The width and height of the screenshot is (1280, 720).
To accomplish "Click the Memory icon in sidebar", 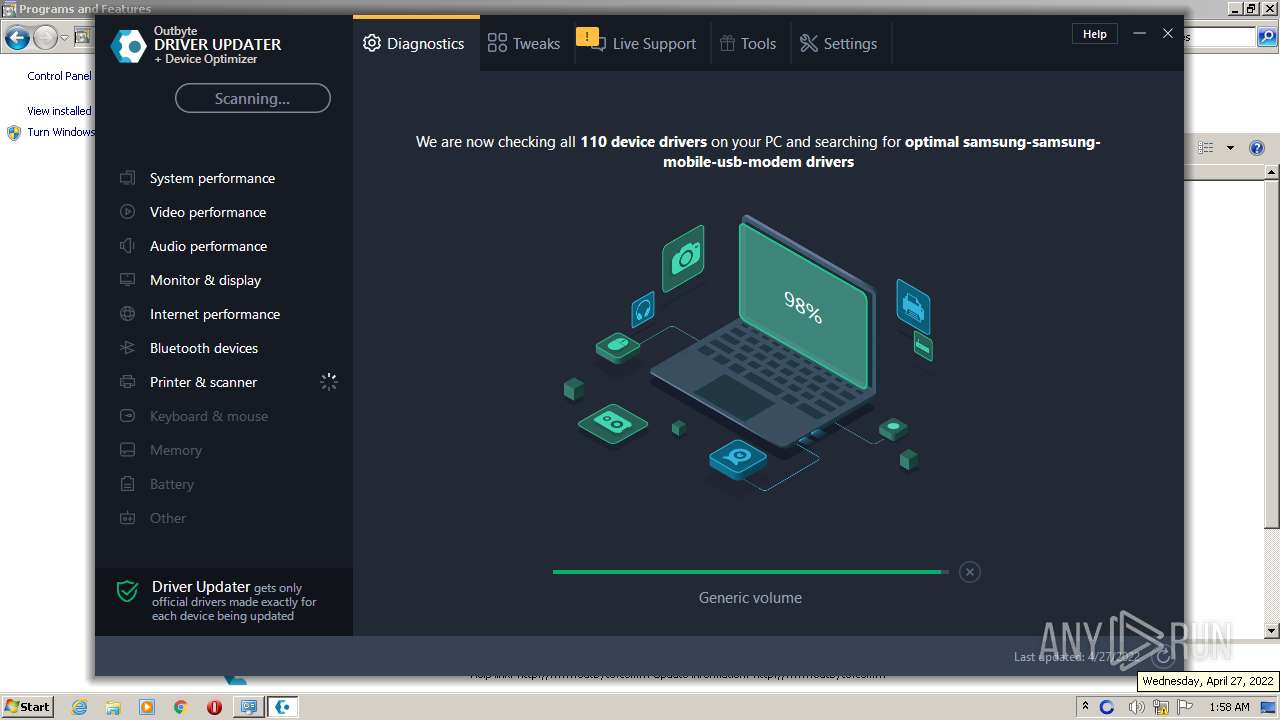I will coord(127,450).
